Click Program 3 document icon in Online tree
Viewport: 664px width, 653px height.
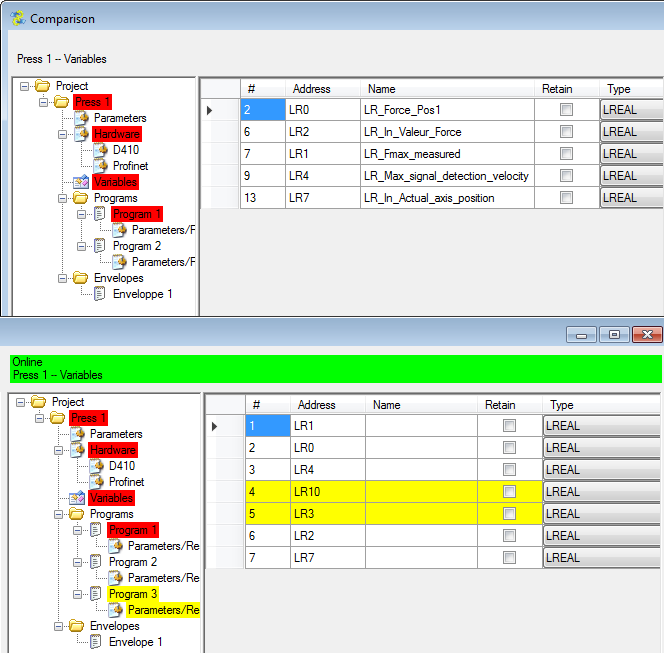point(96,594)
